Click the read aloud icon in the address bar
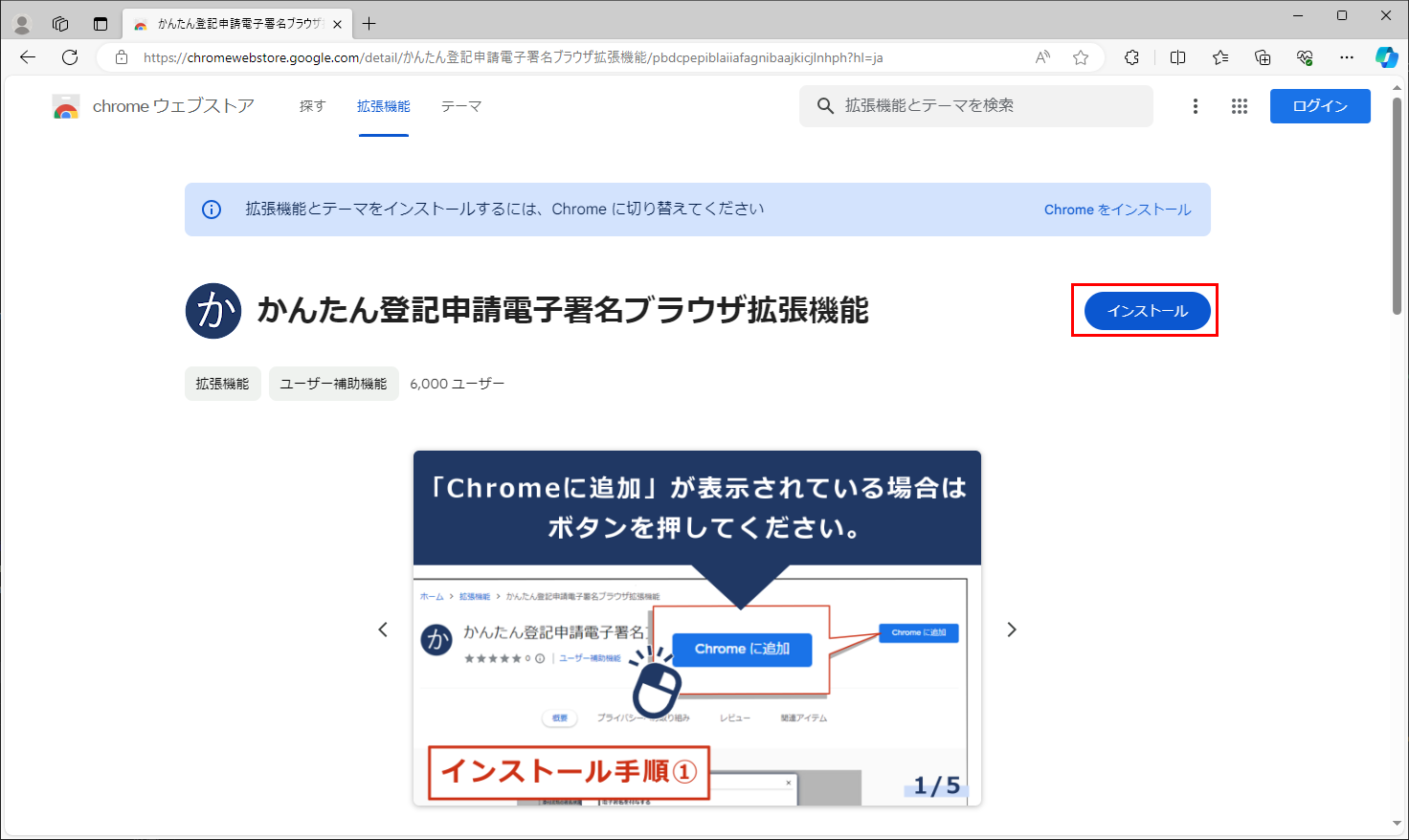The image size is (1409, 840). pyautogui.click(x=1042, y=57)
